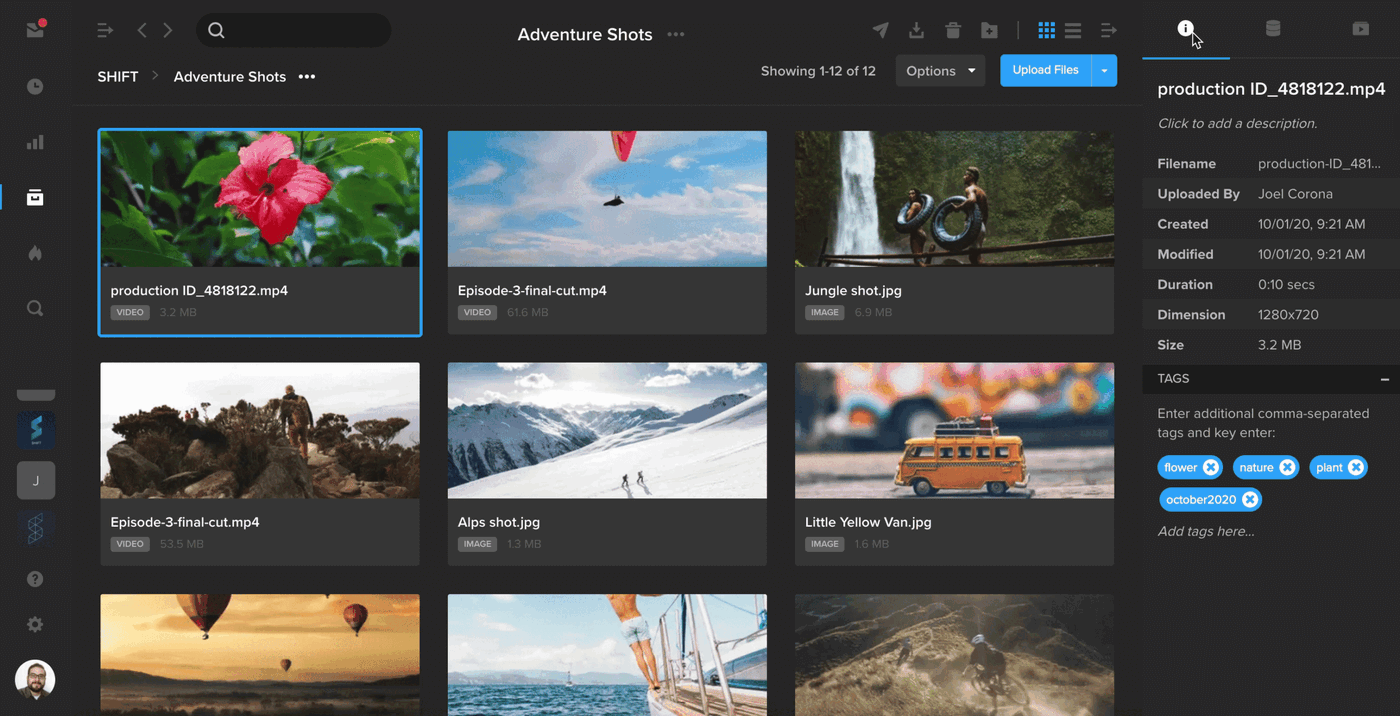
Task: Open the media player tab icon
Action: click(1361, 28)
